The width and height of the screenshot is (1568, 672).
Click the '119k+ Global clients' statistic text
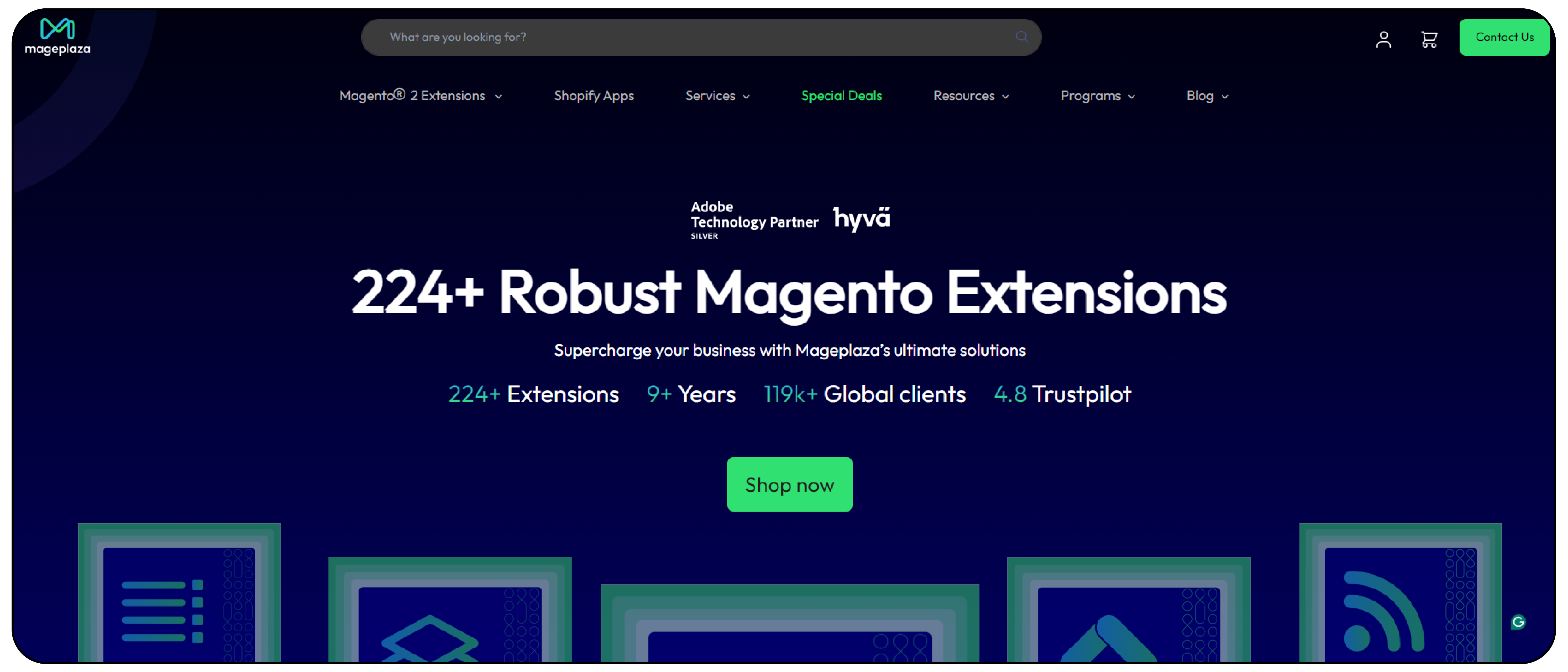click(864, 395)
